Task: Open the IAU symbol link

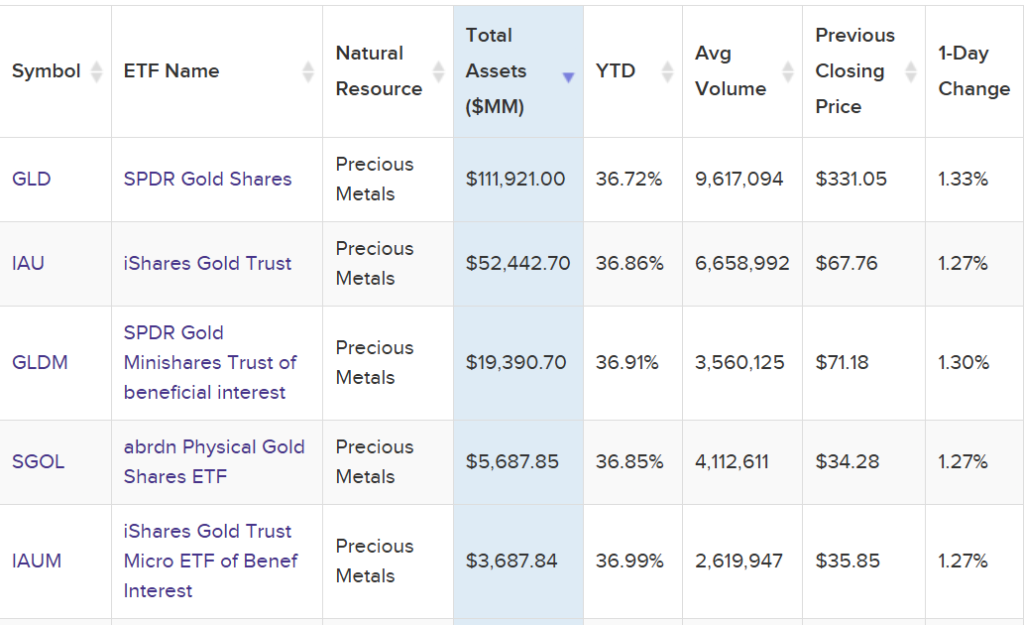Action: tap(28, 263)
